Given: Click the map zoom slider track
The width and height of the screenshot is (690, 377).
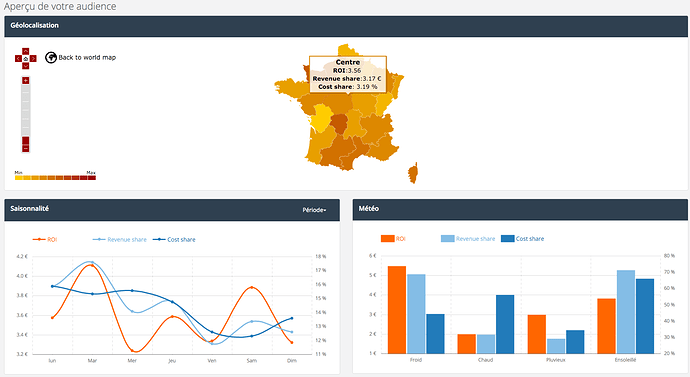Looking at the screenshot, I should (x=26, y=110).
